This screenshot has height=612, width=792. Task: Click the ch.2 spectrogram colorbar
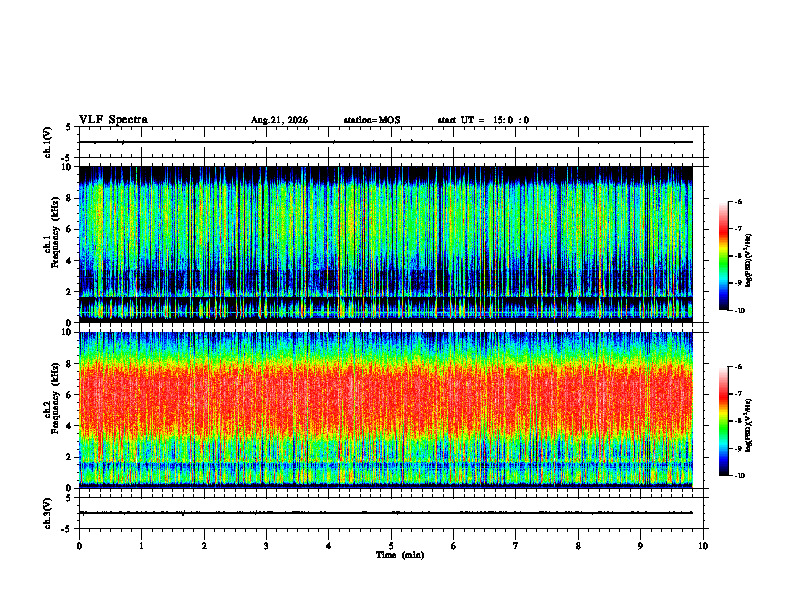tap(723, 421)
